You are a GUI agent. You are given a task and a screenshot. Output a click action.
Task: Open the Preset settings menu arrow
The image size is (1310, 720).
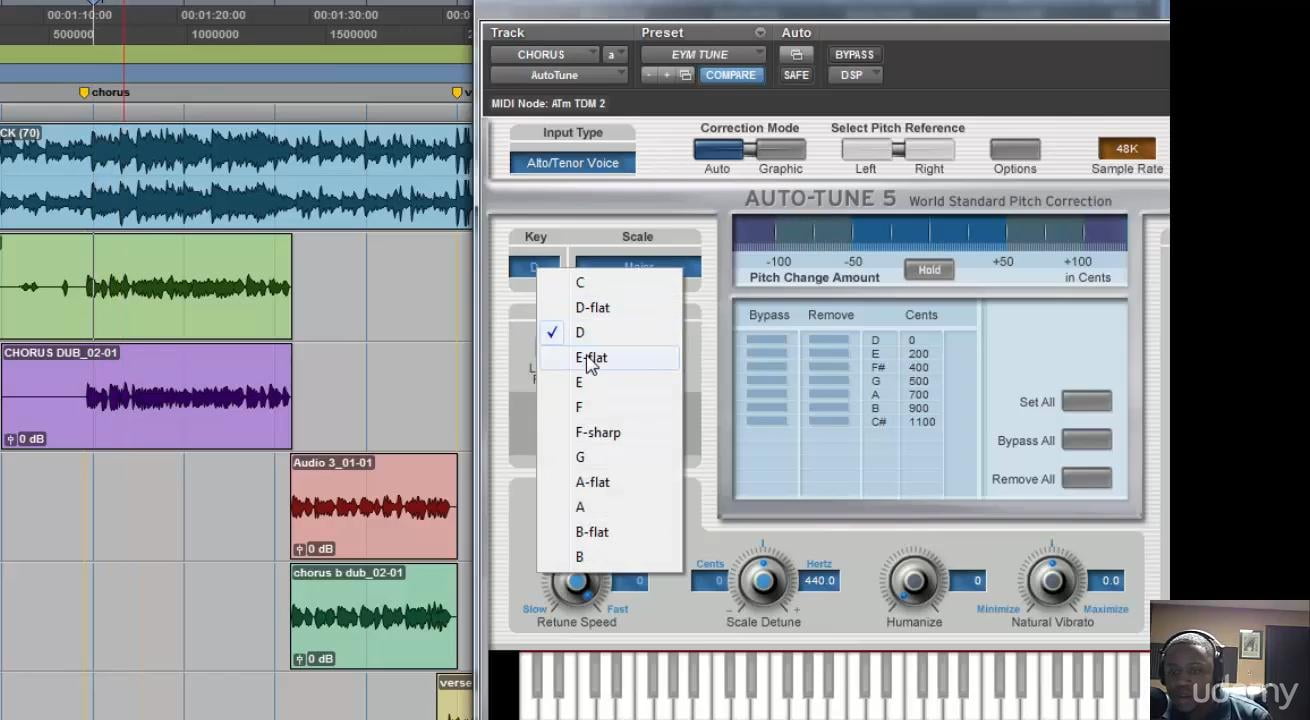pyautogui.click(x=760, y=33)
